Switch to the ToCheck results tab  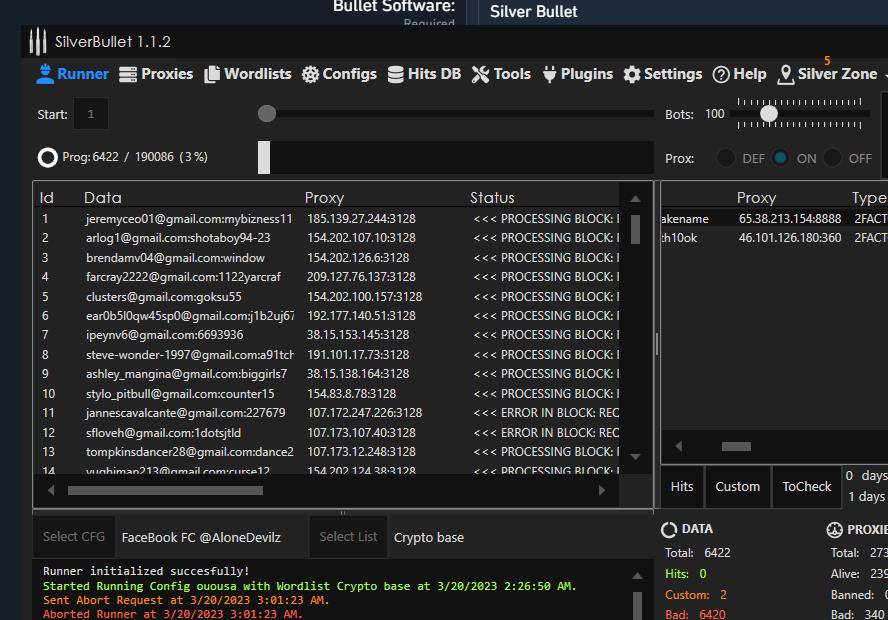click(806, 487)
